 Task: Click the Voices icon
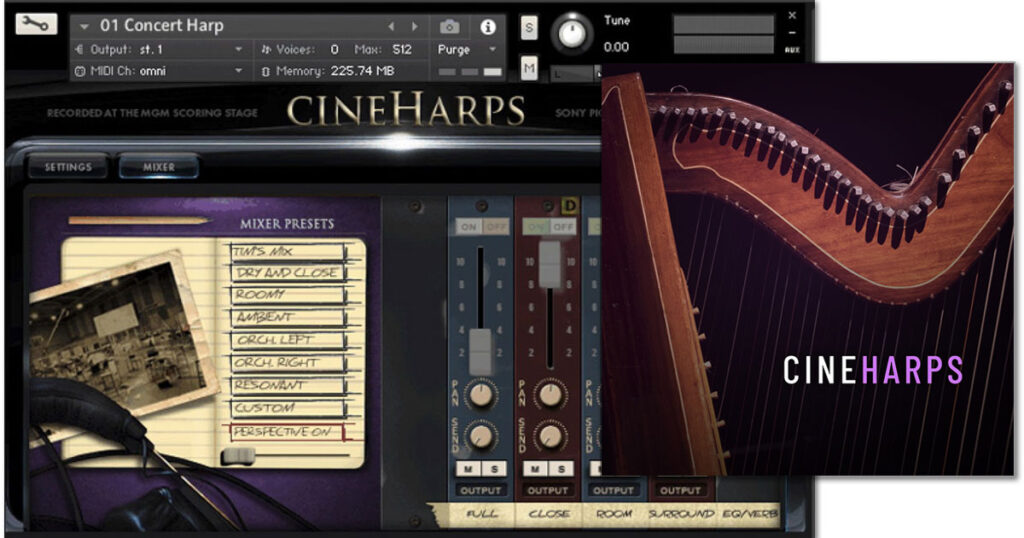[x=265, y=50]
